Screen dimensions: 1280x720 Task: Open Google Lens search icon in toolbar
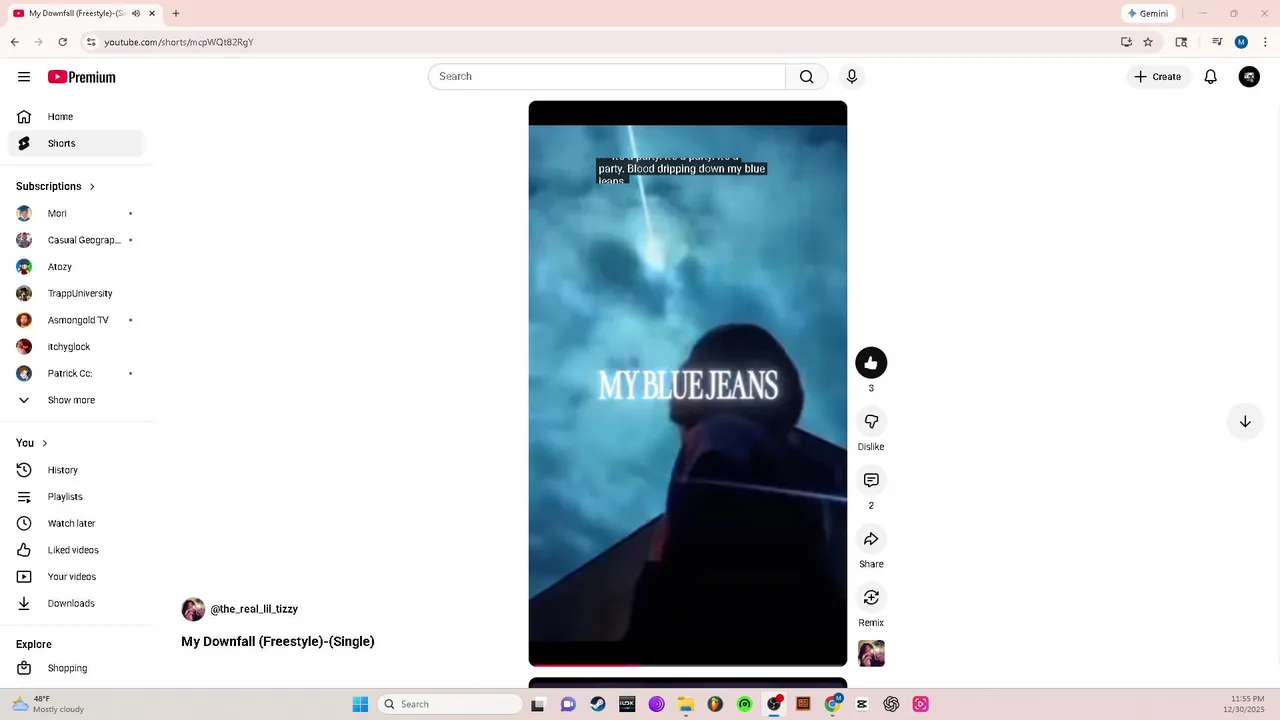coord(1181,42)
